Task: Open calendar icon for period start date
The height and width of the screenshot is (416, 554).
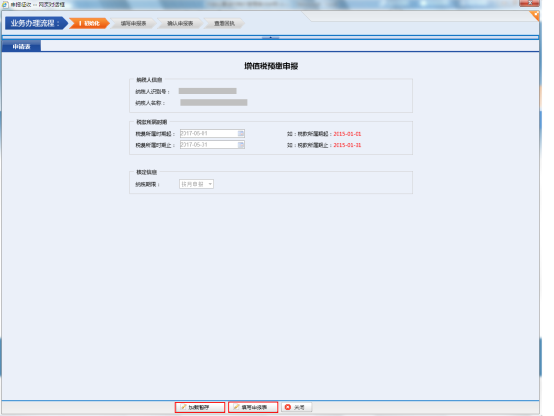Action: pyautogui.click(x=241, y=134)
